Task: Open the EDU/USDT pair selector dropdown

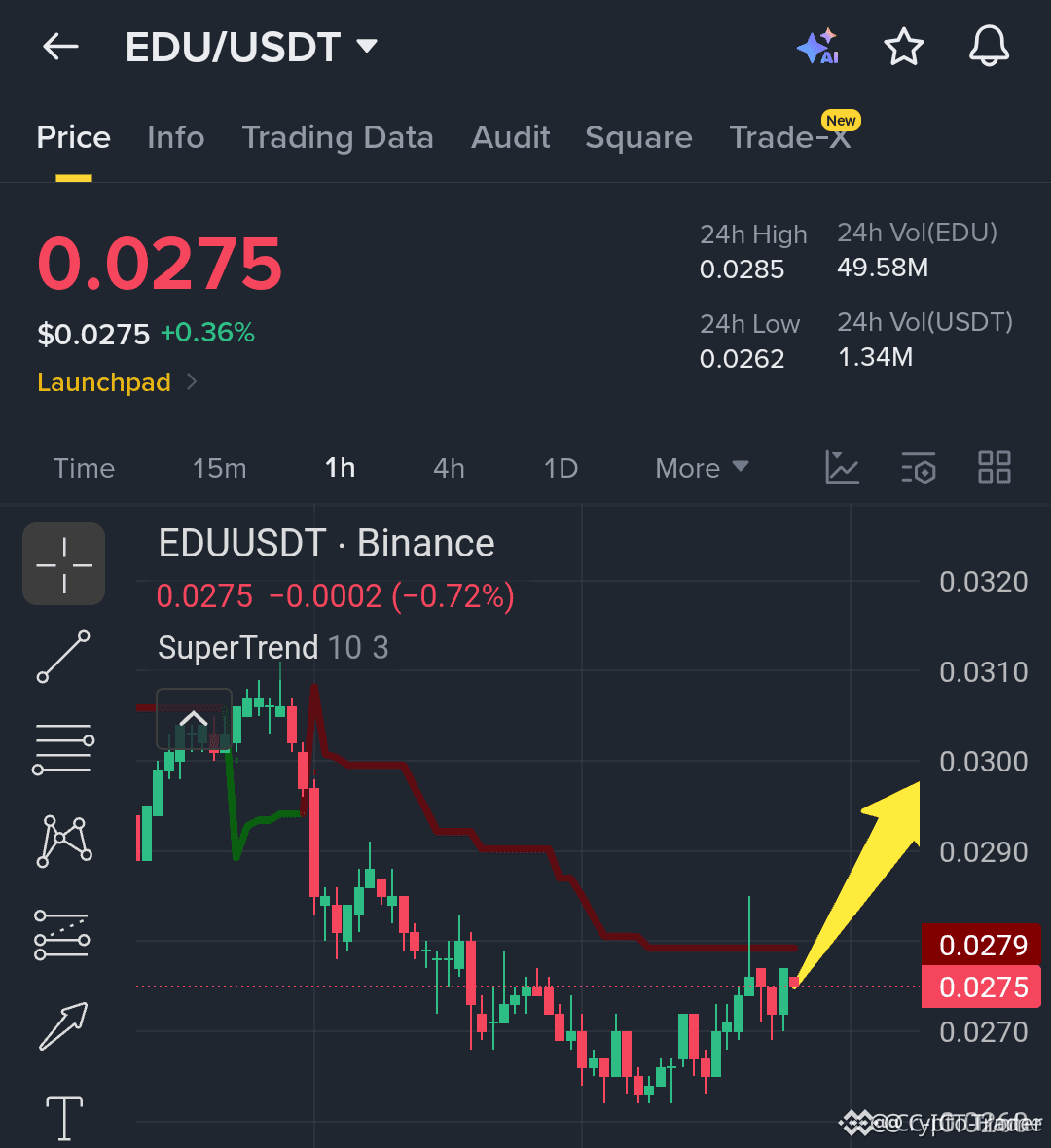Action: (x=251, y=47)
